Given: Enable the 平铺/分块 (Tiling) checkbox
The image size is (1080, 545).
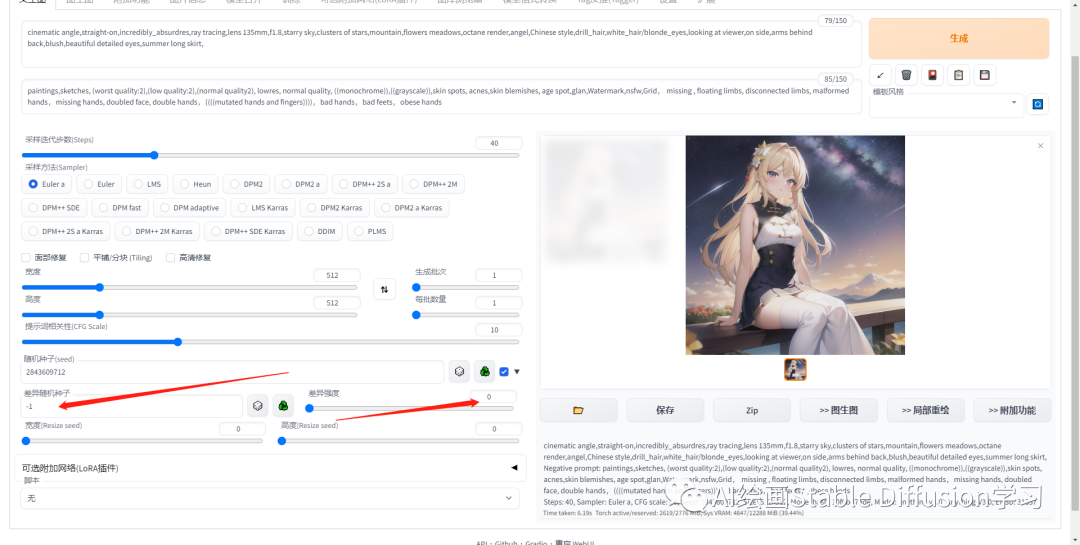Looking at the screenshot, I should coord(85,258).
